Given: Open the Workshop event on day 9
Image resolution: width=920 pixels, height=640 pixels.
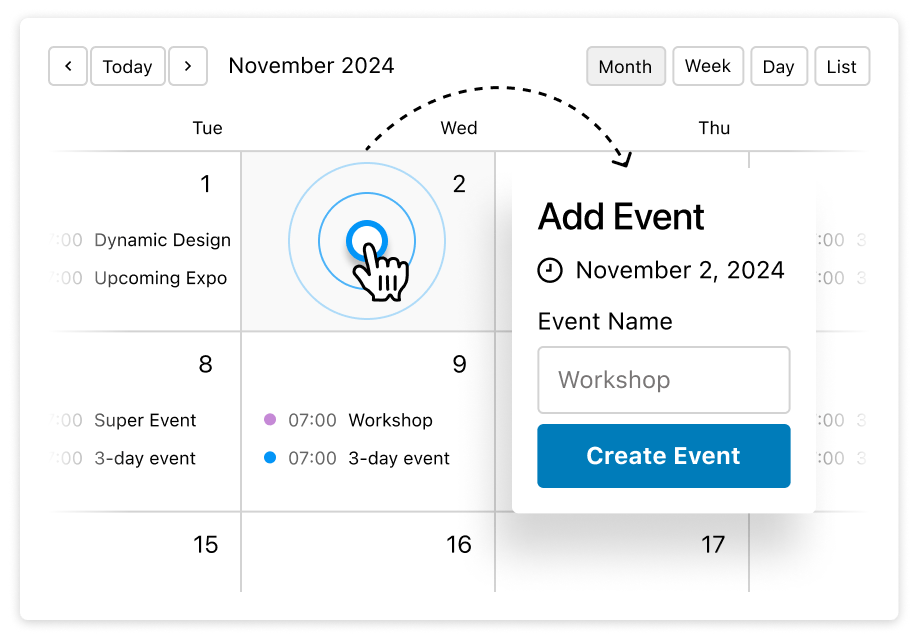Looking at the screenshot, I should pyautogui.click(x=390, y=420).
